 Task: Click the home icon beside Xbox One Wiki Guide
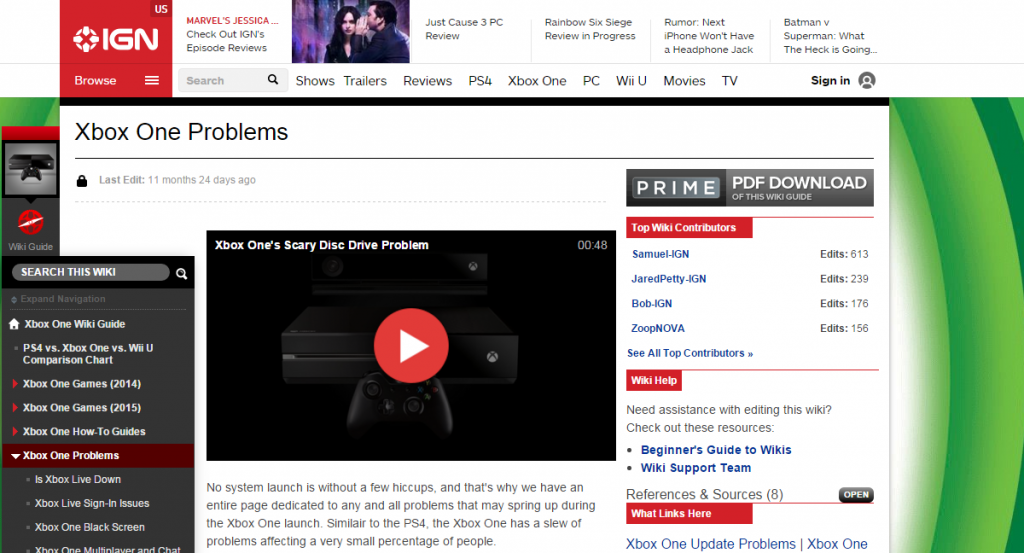pyautogui.click(x=14, y=324)
